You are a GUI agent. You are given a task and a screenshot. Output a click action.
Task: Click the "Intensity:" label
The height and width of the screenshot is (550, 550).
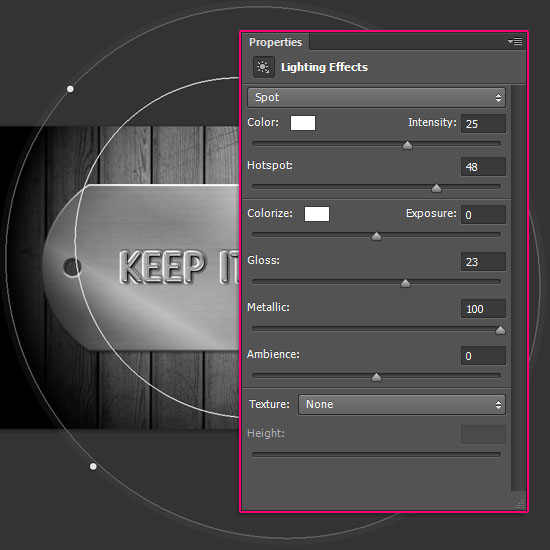432,122
